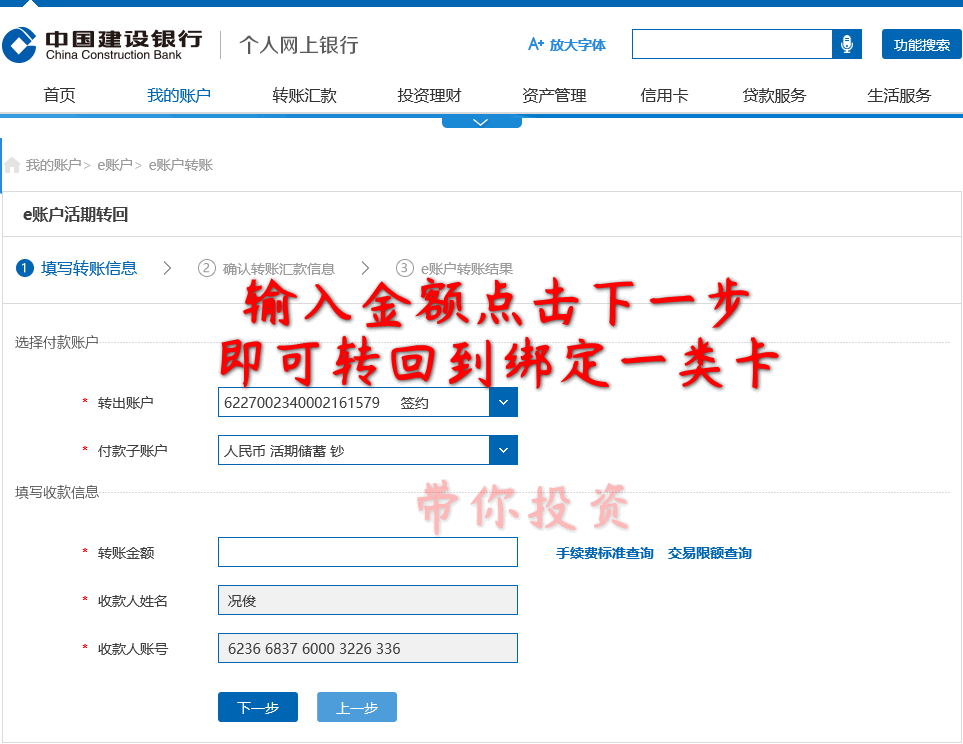Open the 生活服务 menu
This screenshot has height=744, width=963.
tap(899, 95)
